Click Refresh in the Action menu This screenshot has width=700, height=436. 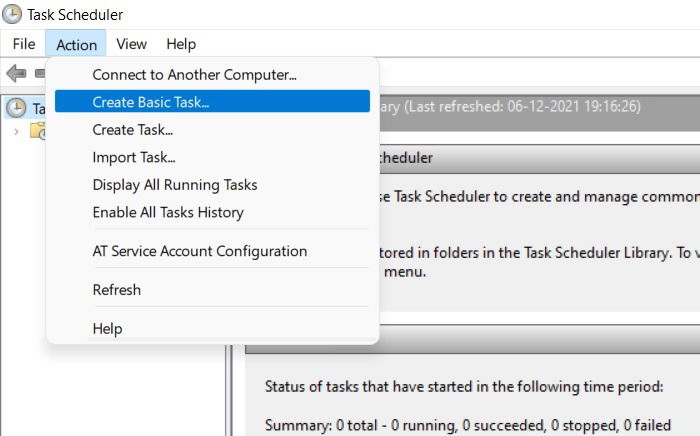pos(212,290)
